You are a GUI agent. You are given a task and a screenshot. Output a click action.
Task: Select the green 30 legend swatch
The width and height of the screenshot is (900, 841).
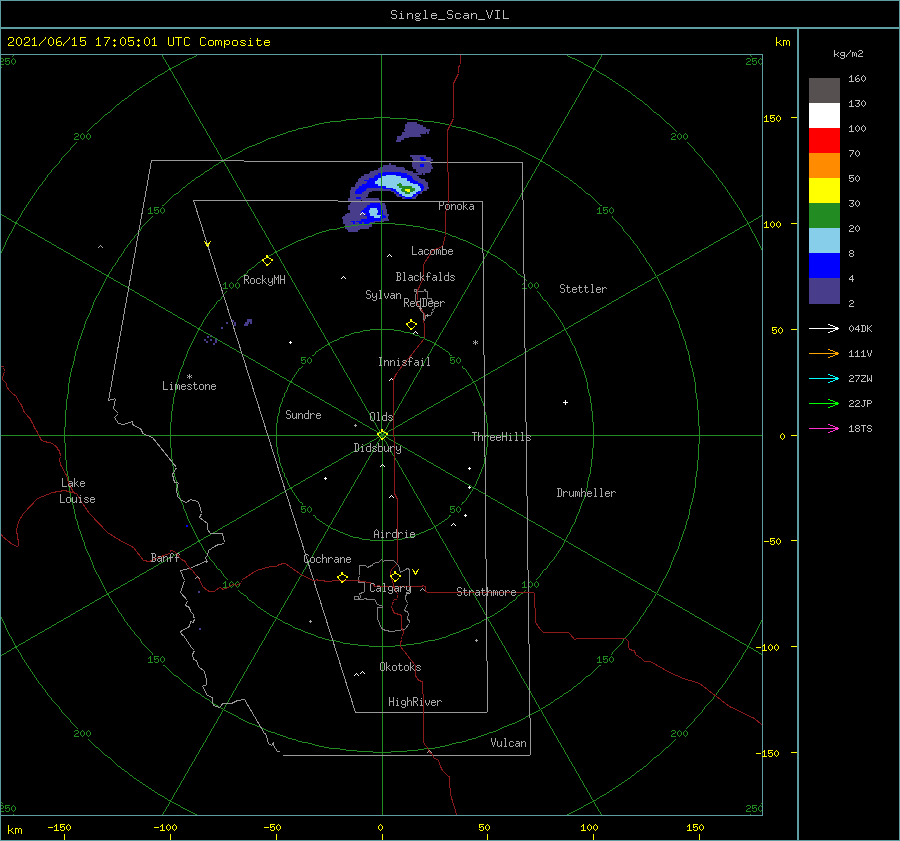pos(824,215)
